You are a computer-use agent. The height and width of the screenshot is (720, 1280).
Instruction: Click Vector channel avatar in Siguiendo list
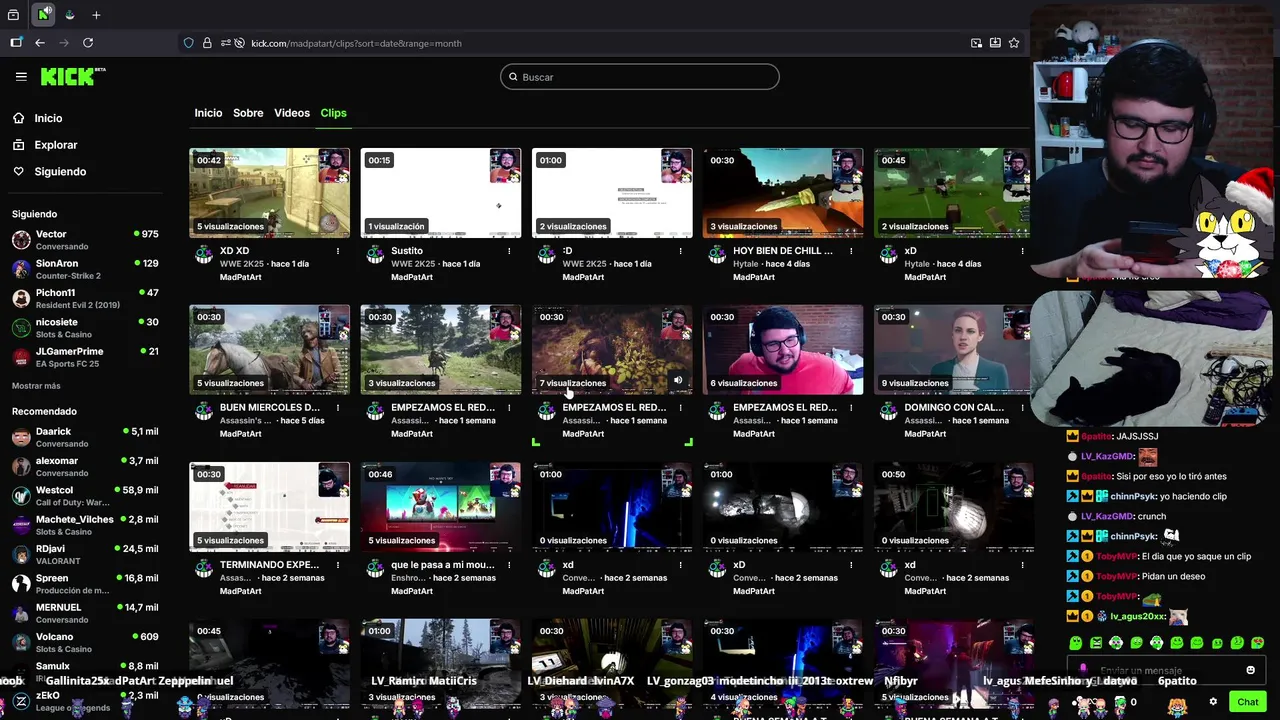[21, 240]
